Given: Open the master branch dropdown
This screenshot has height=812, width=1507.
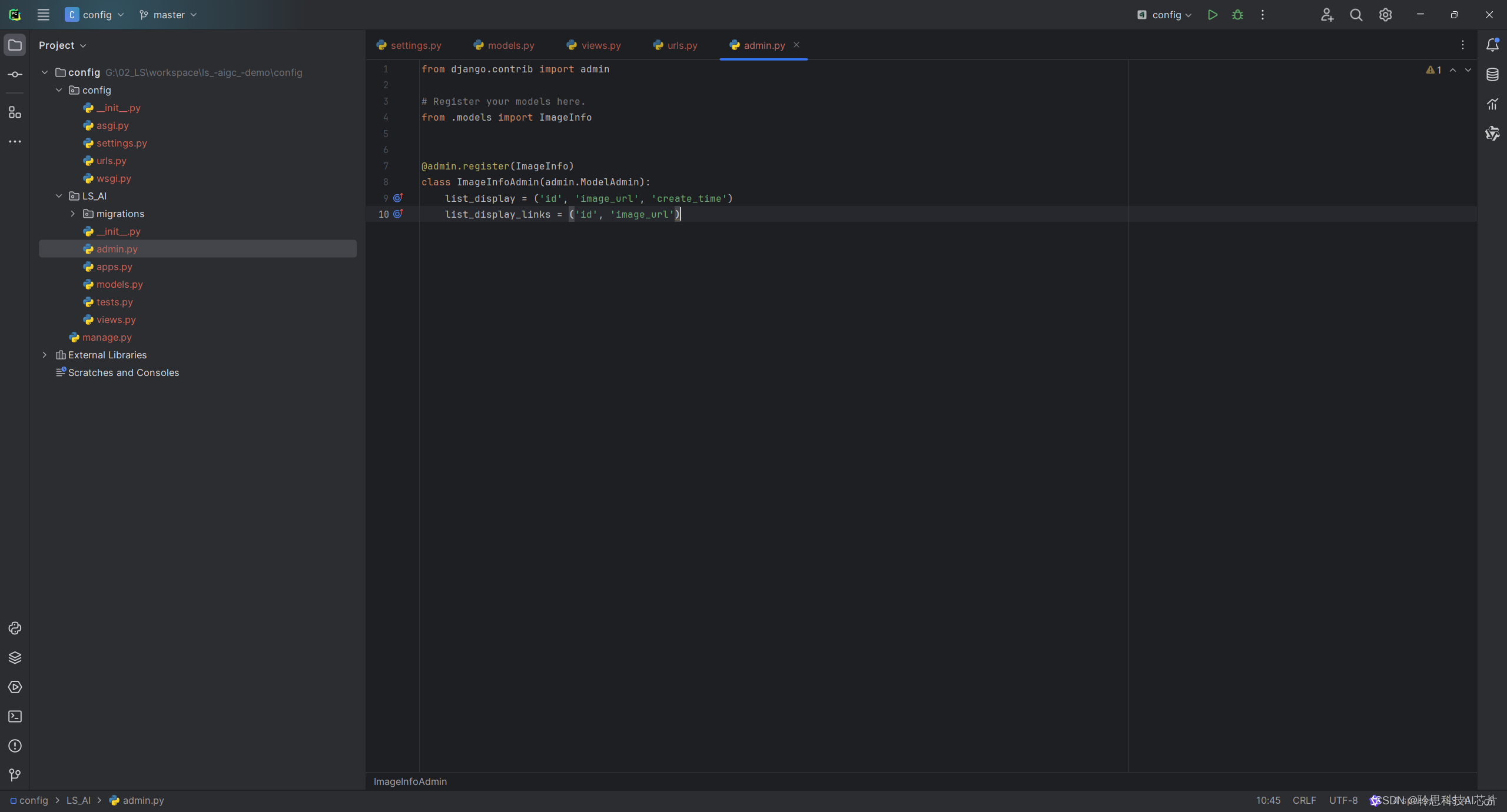Looking at the screenshot, I should 168,15.
